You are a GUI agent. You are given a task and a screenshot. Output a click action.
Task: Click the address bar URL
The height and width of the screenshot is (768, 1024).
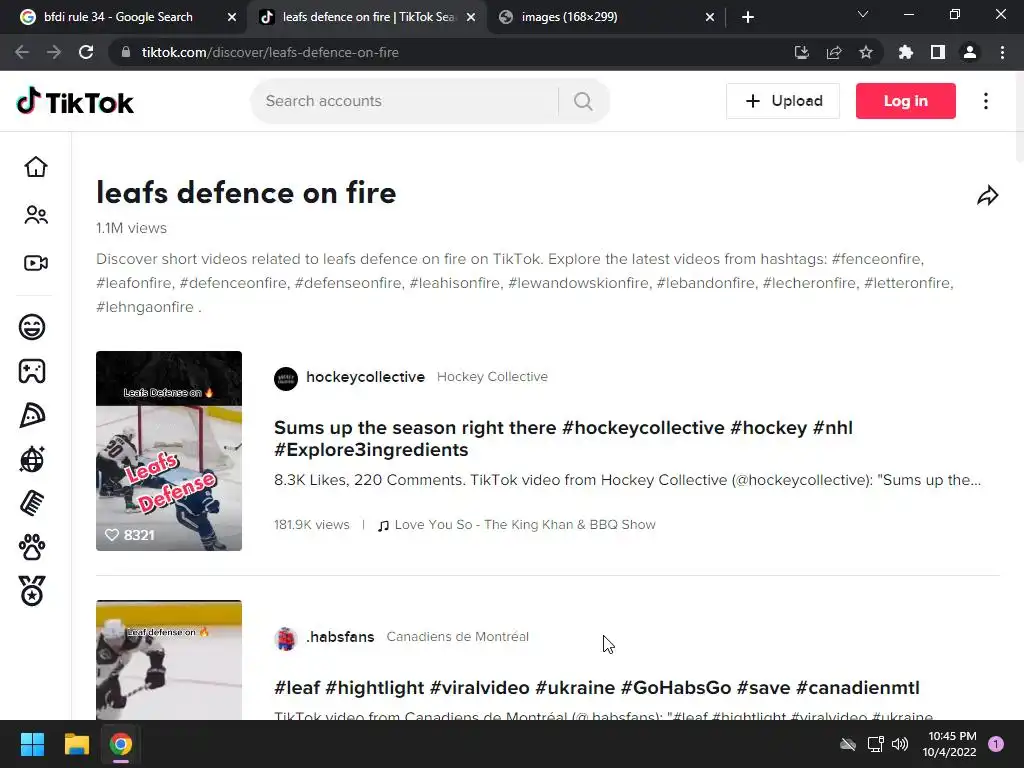270,52
